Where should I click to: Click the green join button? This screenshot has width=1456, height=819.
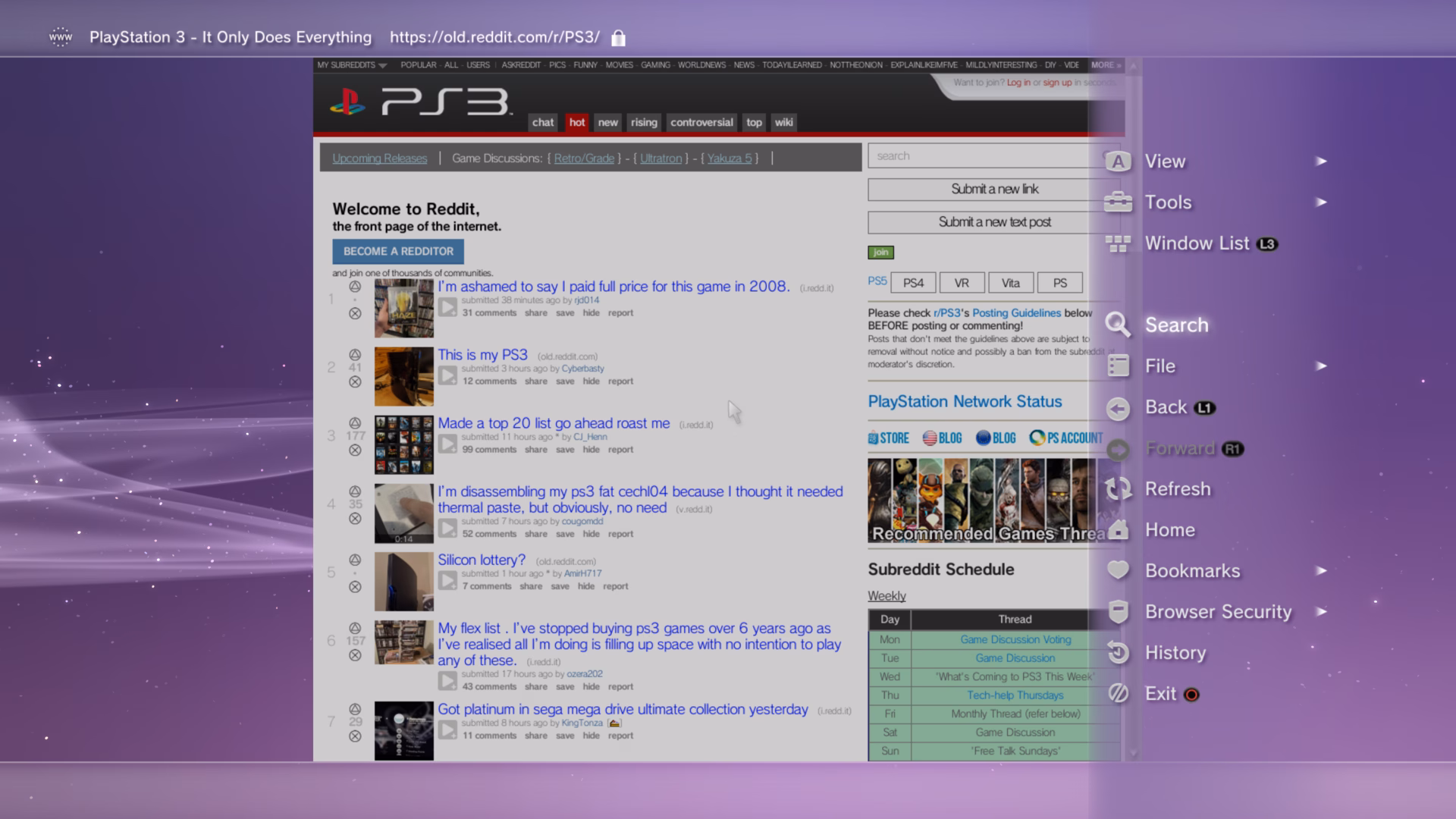point(880,253)
